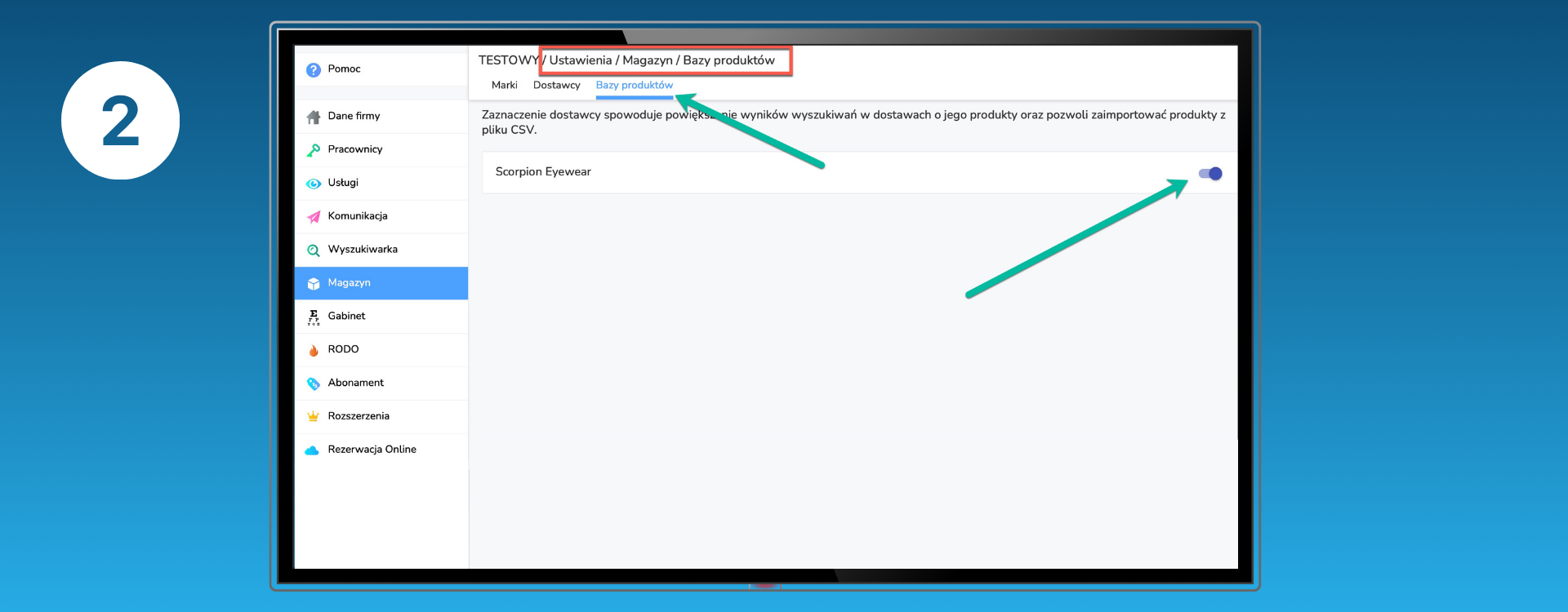
Task: Click TESTOWY in the breadcrumb
Action: 508,60
